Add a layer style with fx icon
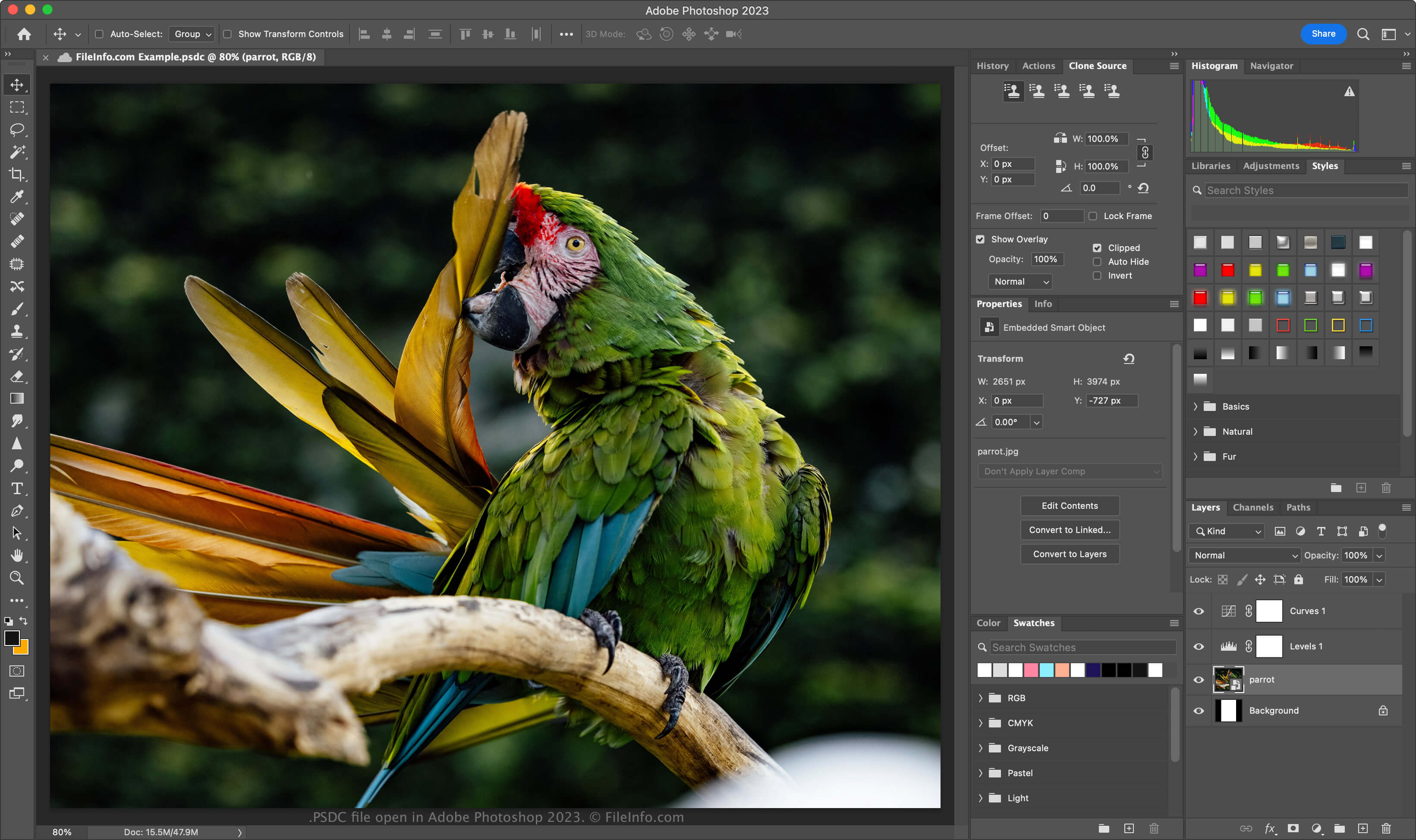The height and width of the screenshot is (840, 1416). click(x=1270, y=828)
